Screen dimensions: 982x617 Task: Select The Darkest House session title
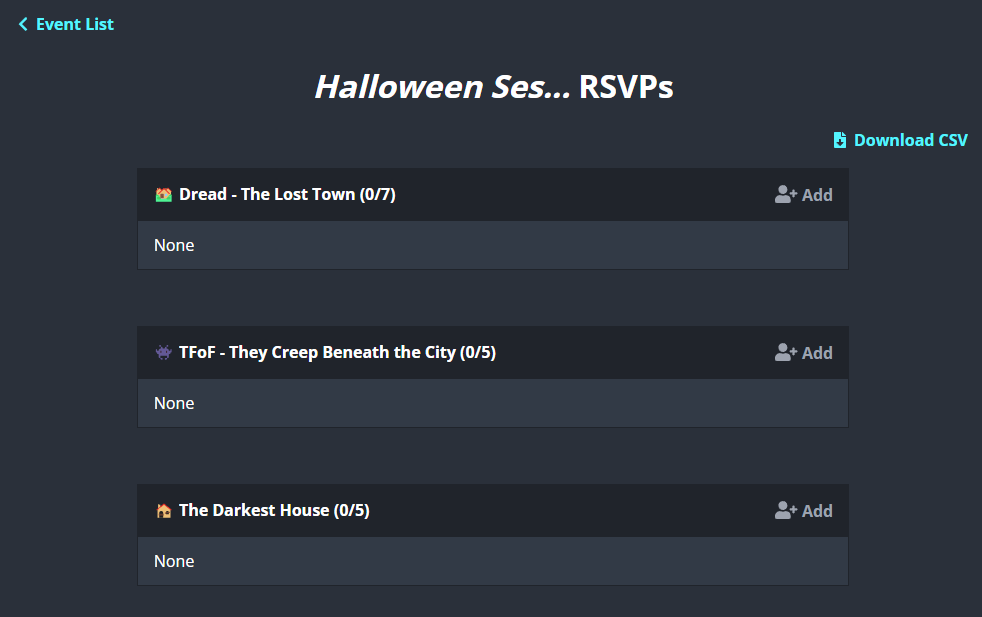pyautogui.click(x=274, y=510)
